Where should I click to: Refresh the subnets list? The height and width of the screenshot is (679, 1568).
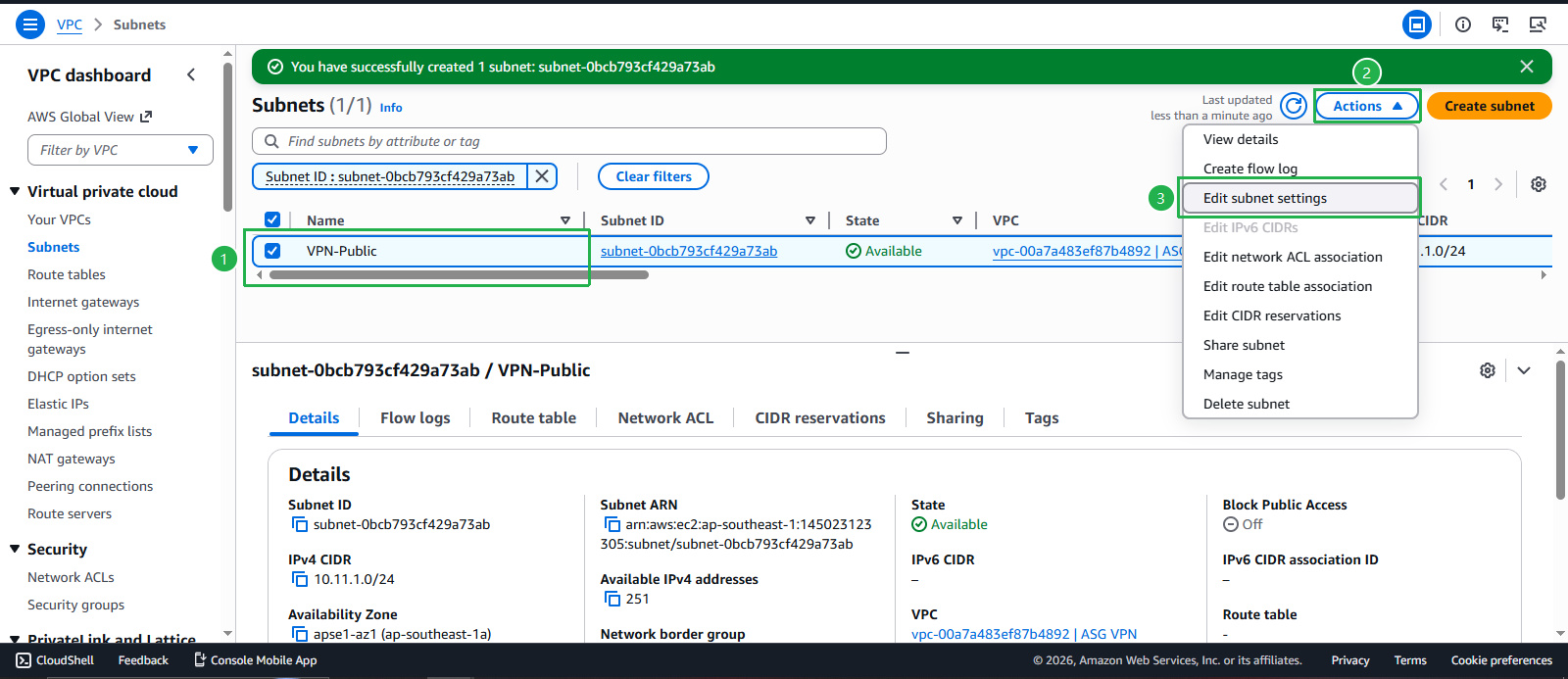coord(1294,106)
